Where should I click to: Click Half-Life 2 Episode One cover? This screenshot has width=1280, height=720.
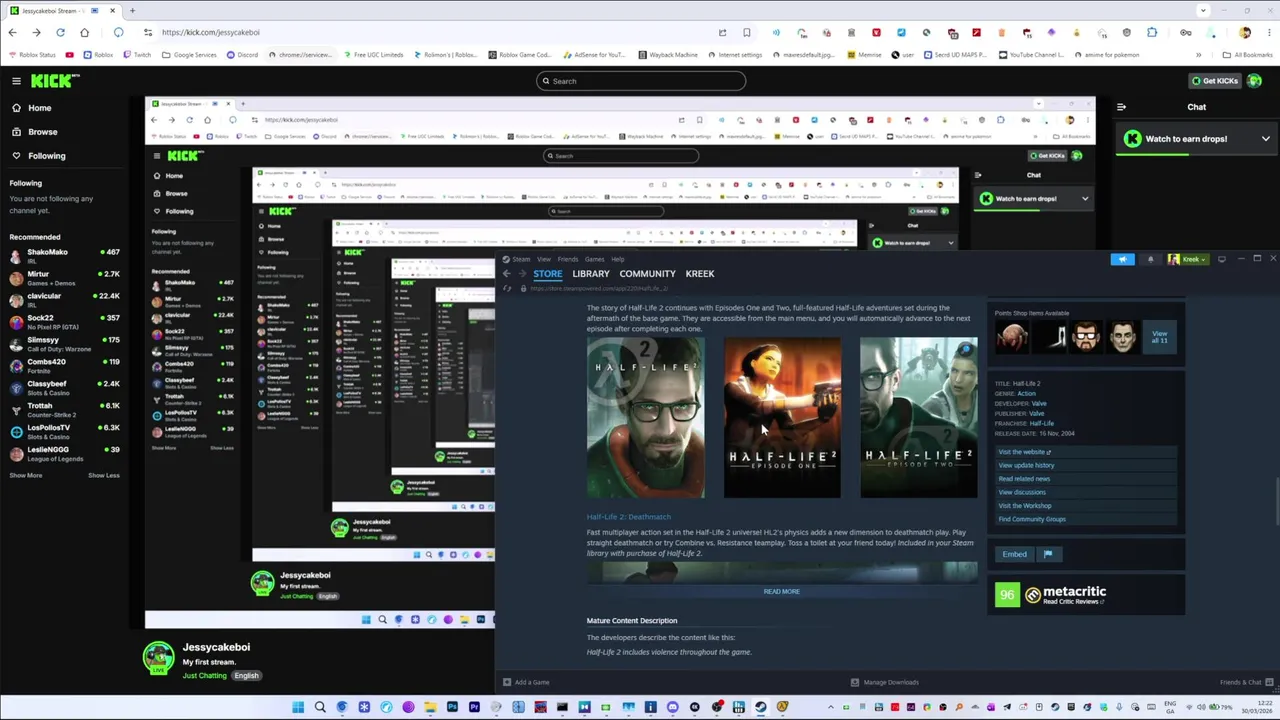click(782, 417)
